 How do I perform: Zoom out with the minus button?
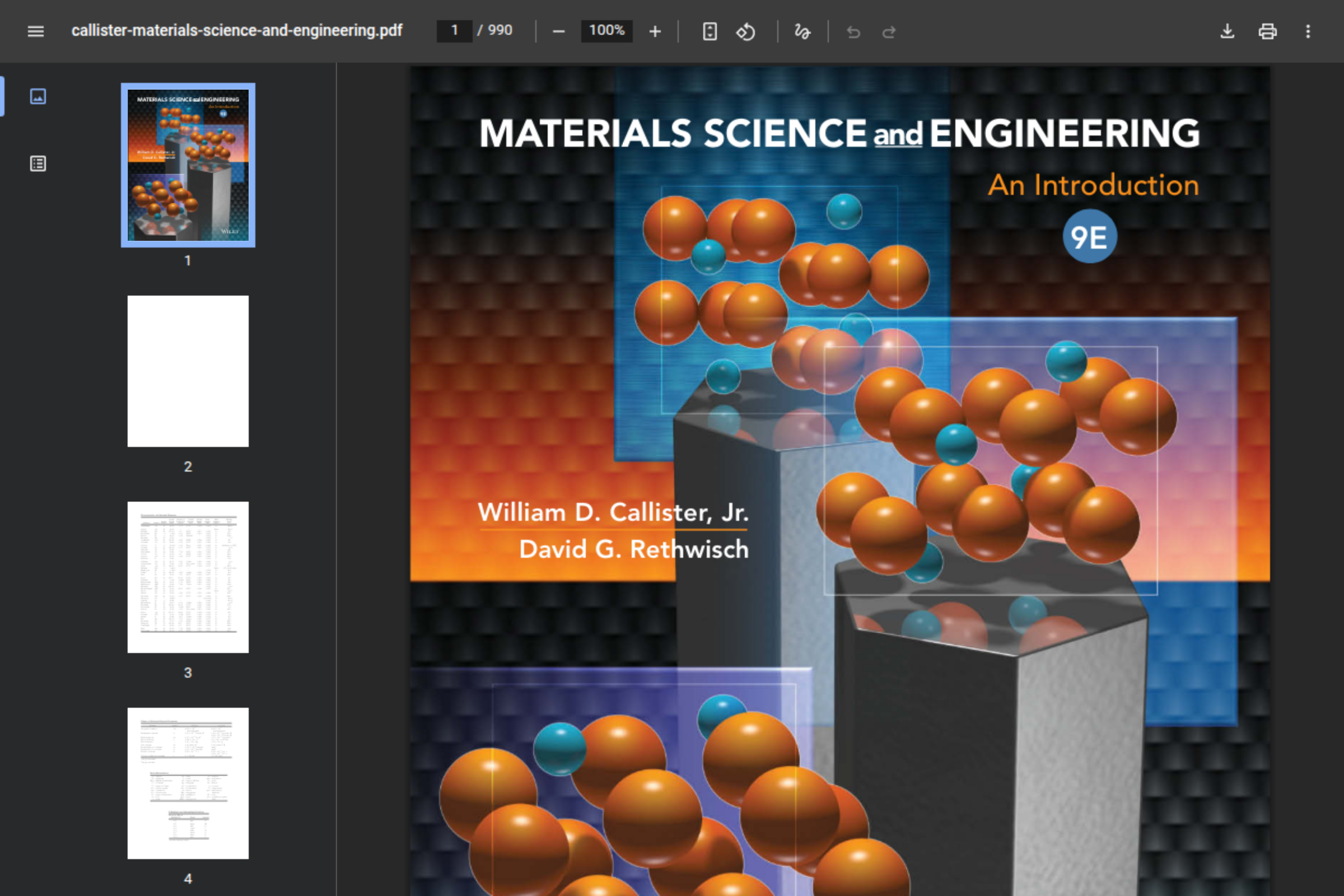tap(558, 31)
